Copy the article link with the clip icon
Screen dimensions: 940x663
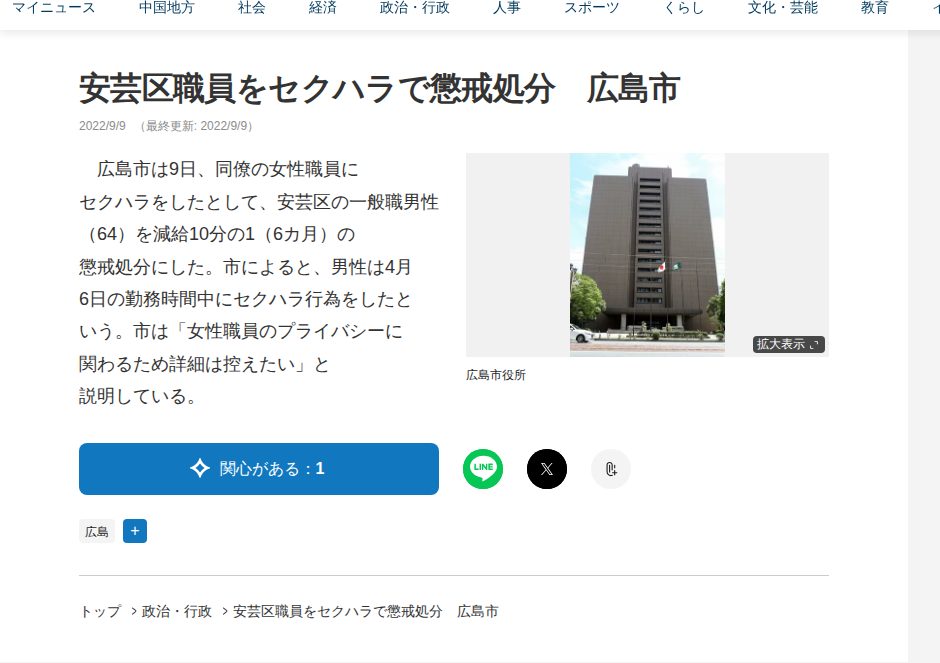click(611, 469)
